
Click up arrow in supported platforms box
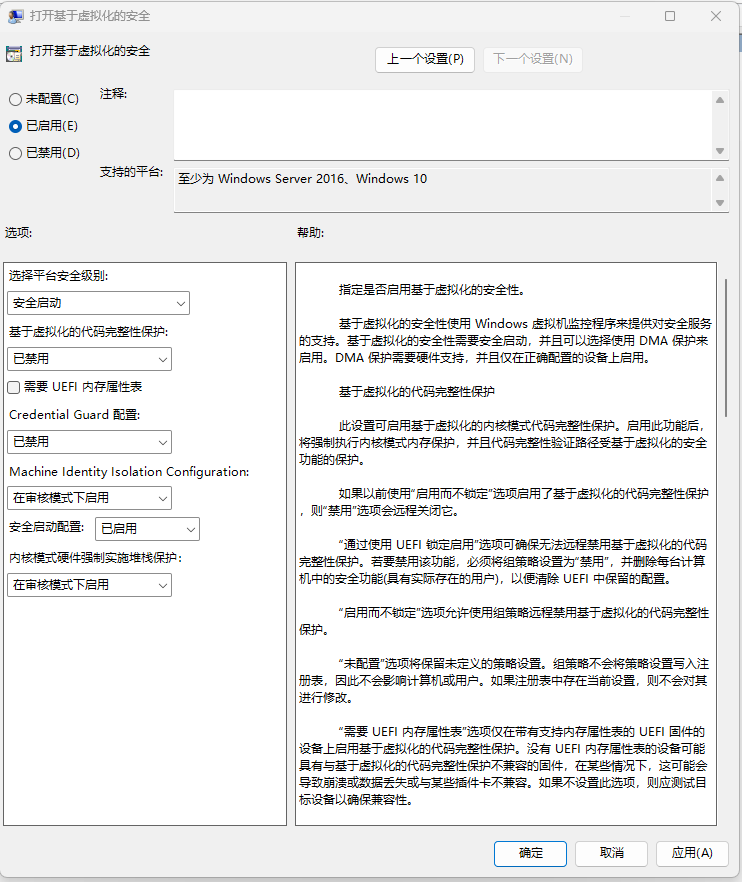(720, 177)
